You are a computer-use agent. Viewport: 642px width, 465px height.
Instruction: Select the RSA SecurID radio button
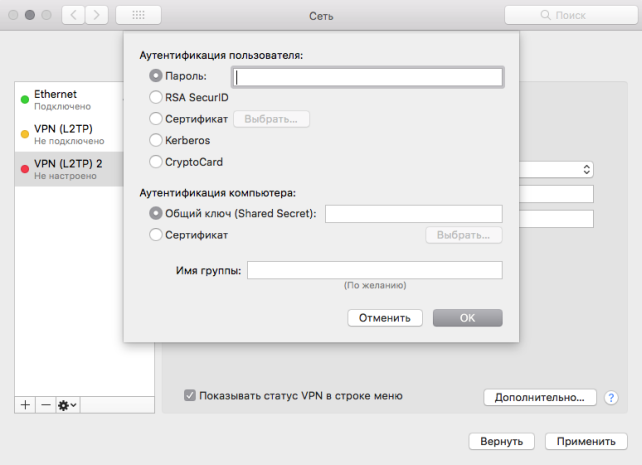click(155, 97)
